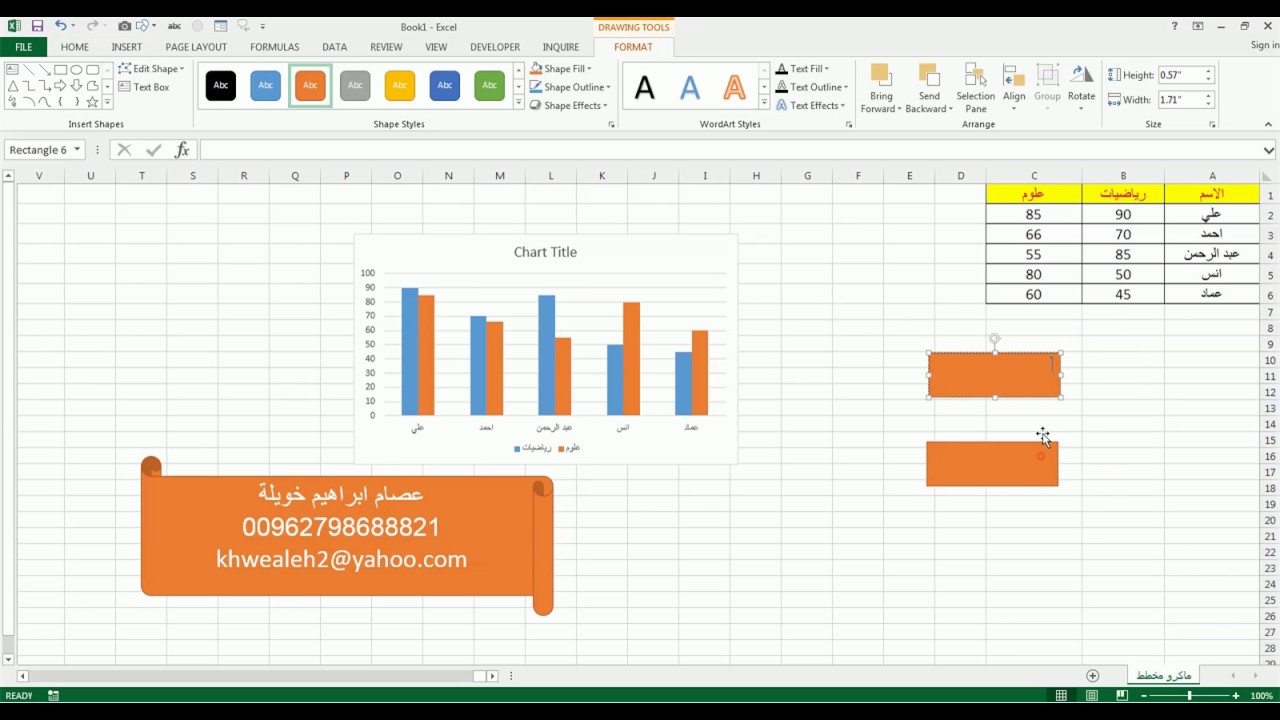Open the VIEW tab
Viewport: 1280px width, 720px height.
436,47
